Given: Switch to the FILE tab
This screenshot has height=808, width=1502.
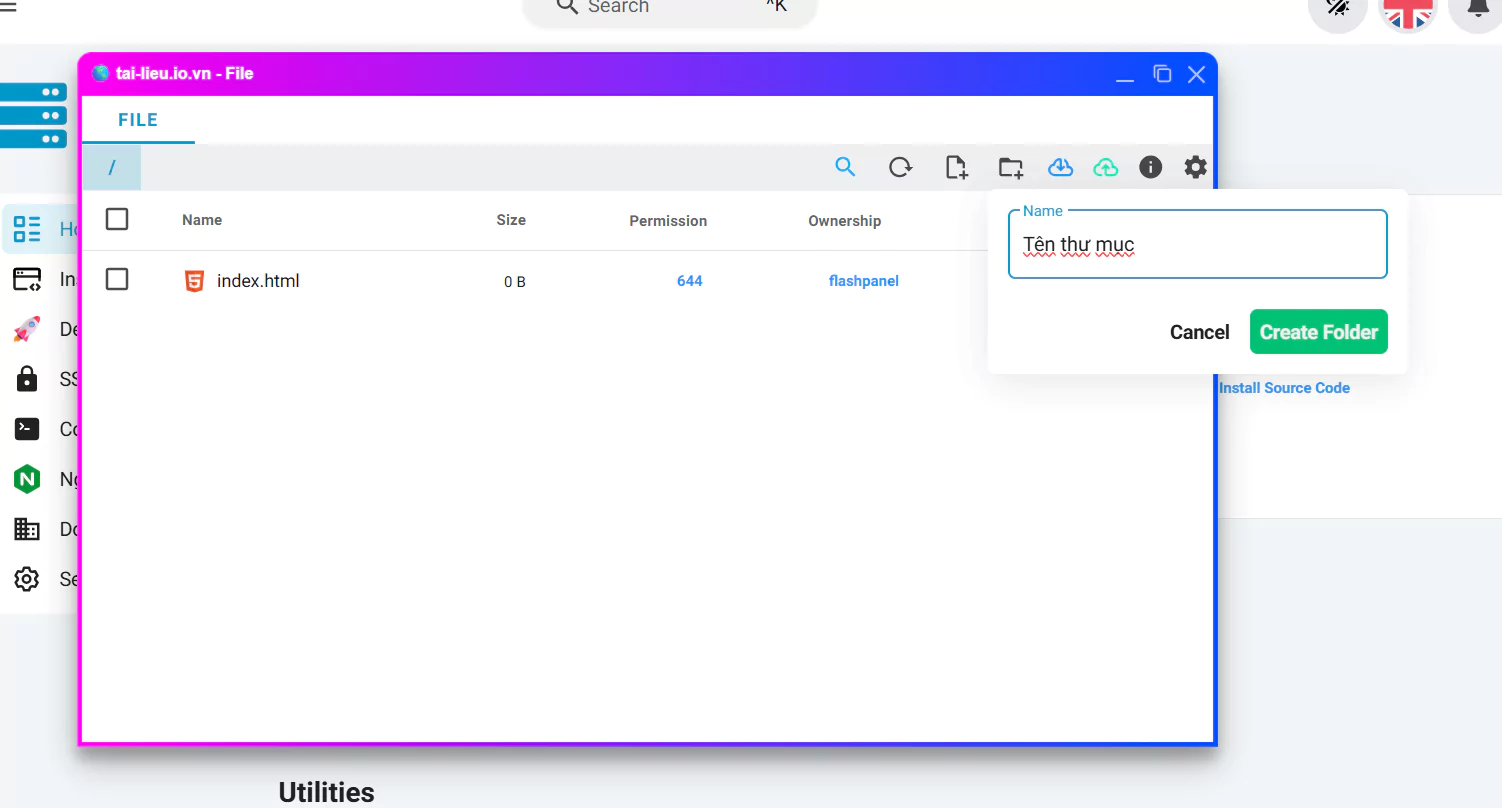Looking at the screenshot, I should click(138, 120).
